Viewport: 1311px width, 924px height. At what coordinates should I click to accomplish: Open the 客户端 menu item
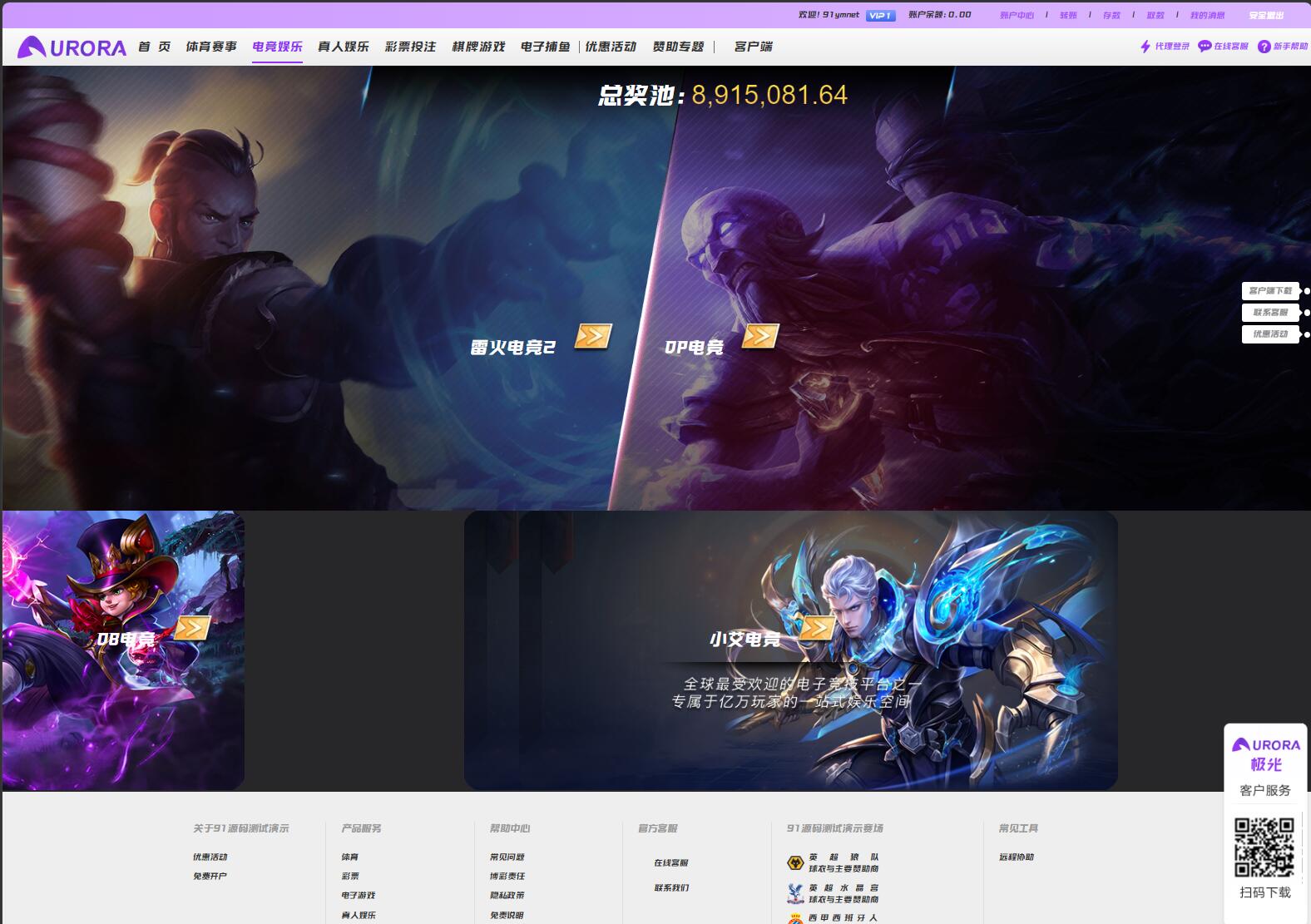754,47
